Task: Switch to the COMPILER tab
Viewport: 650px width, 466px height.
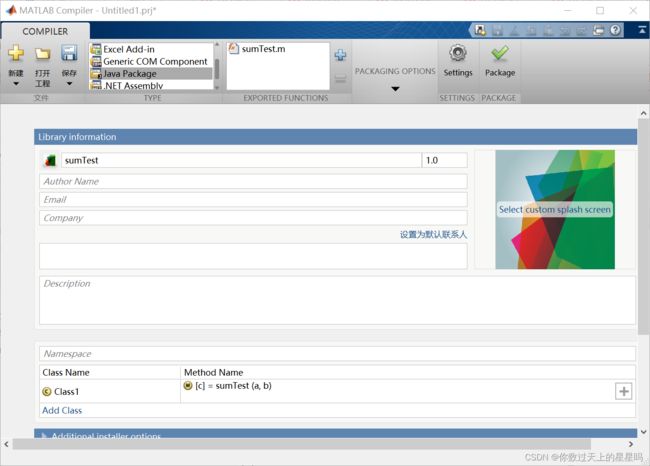Action: (x=45, y=32)
